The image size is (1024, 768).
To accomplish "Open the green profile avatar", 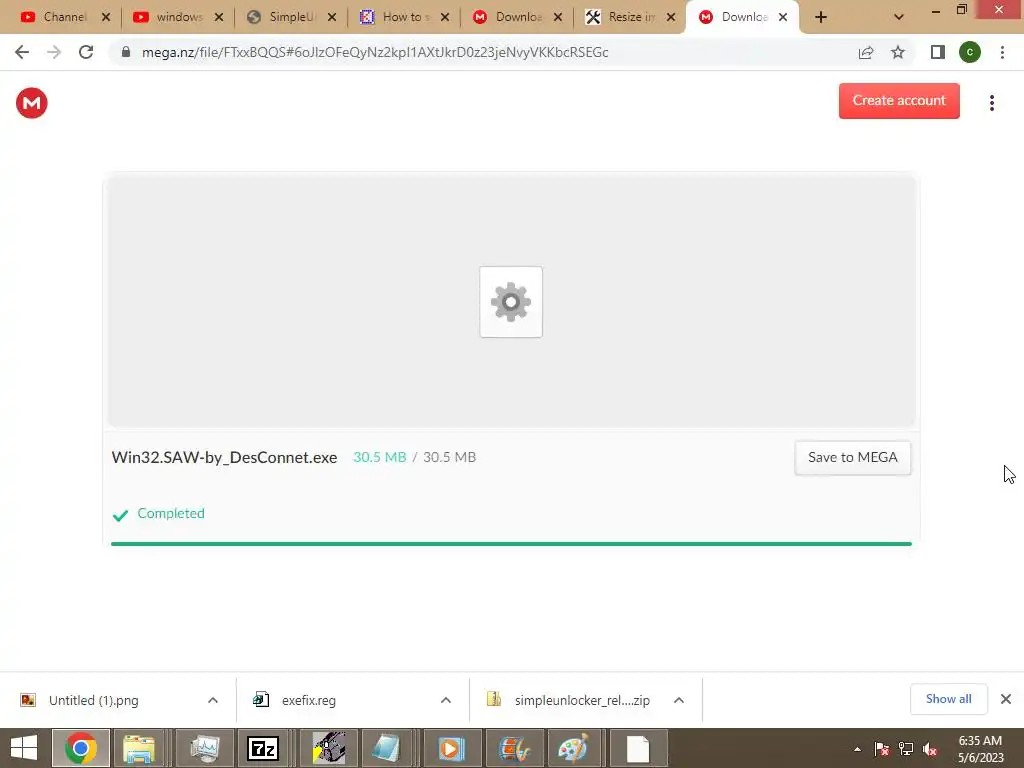I will [969, 52].
